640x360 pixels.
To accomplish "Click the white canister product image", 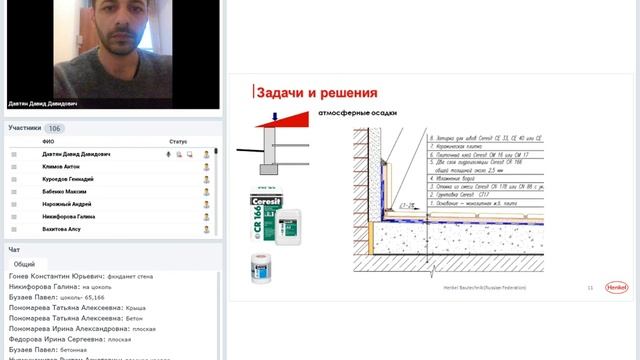I will (288, 227).
